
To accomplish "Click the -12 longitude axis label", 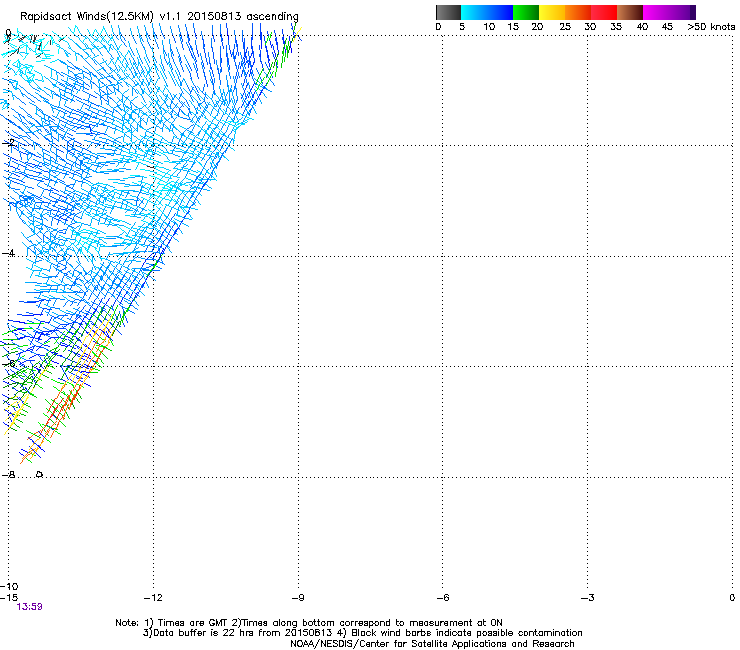I will coord(153,598).
